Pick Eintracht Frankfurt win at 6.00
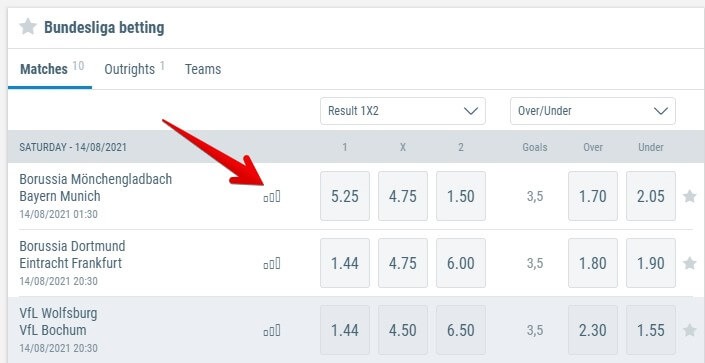The height and width of the screenshot is (363, 705). [461, 263]
